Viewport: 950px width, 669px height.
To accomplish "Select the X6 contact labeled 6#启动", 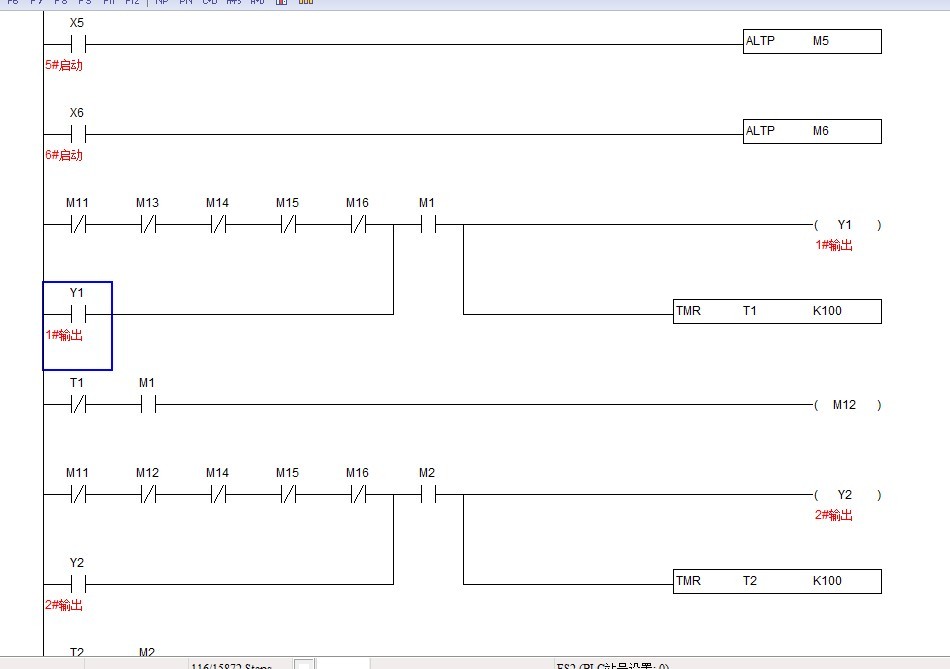I will pyautogui.click(x=77, y=134).
